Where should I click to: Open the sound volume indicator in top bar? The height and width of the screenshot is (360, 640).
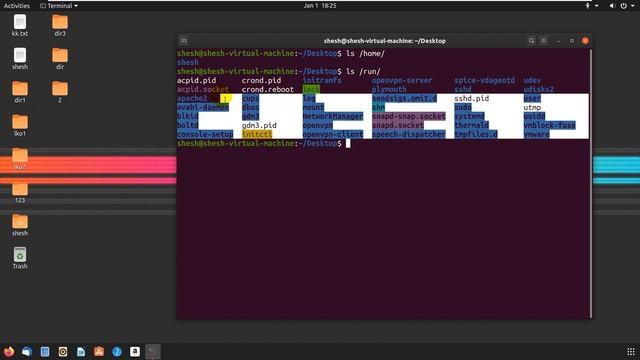click(x=612, y=6)
